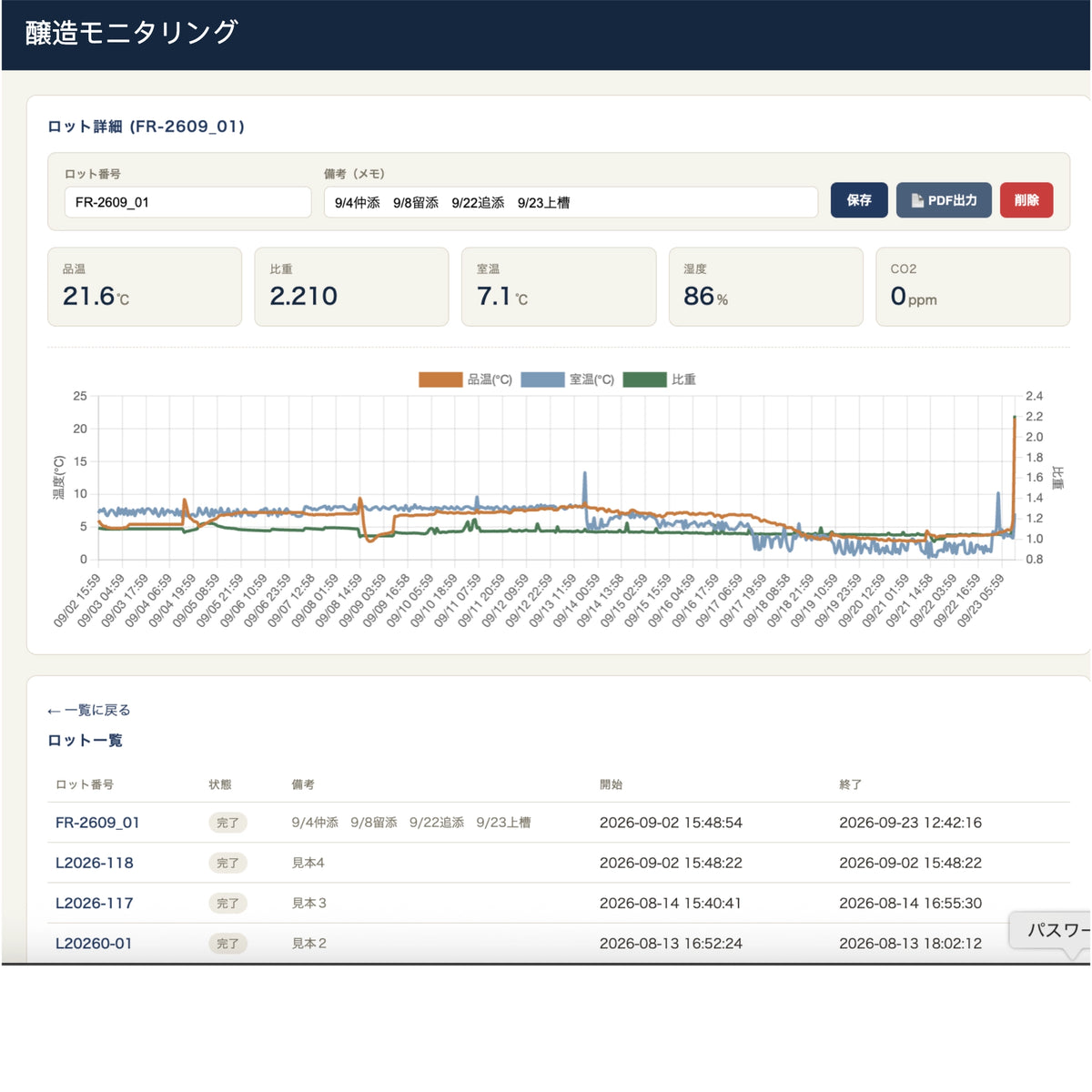This screenshot has width=1092, height=1092.
Task: Click the document icon in PDF出力
Action: pyautogui.click(x=917, y=200)
